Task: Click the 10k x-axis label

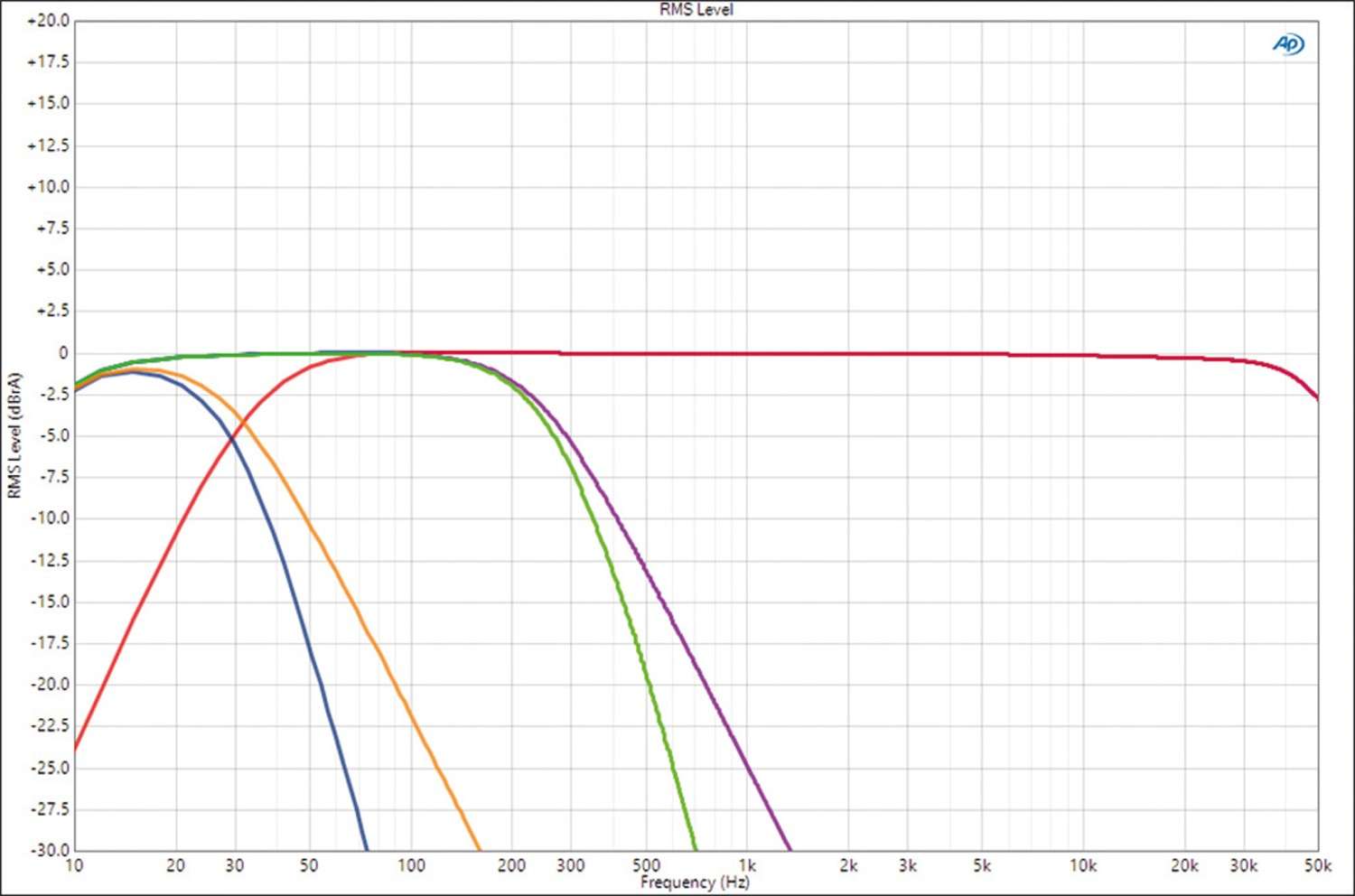Action: click(1083, 865)
